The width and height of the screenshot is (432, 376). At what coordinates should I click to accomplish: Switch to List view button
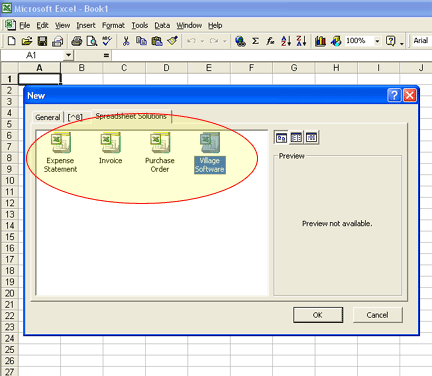296,137
